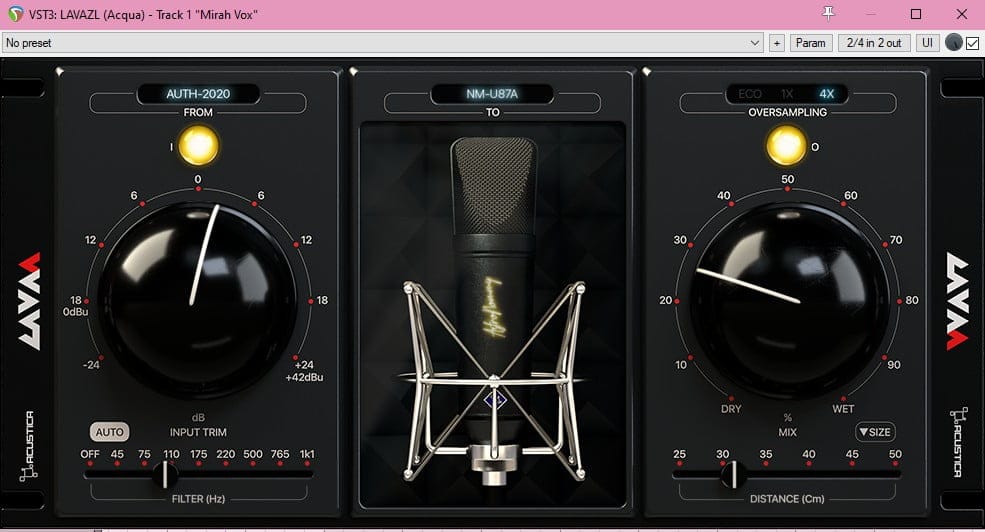985x532 pixels.
Task: Select ECO oversampling mode
Action: (x=749, y=94)
